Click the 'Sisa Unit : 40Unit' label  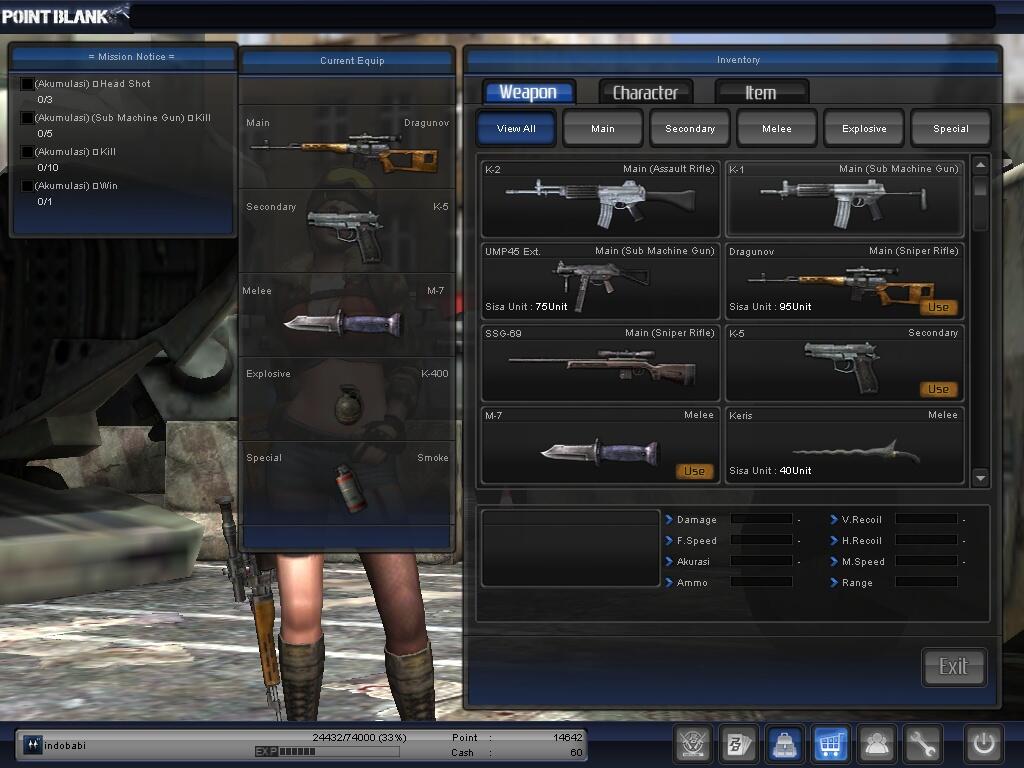pyautogui.click(x=770, y=470)
